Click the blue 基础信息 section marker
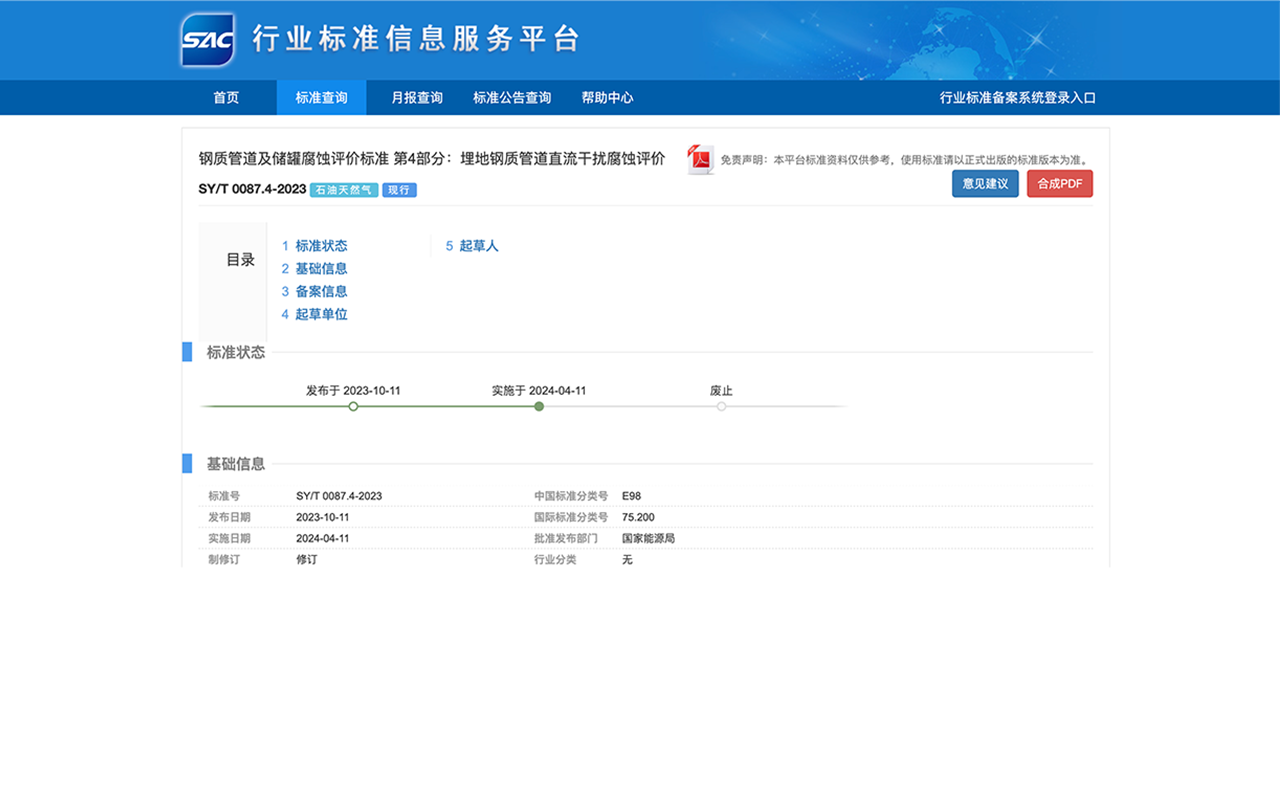The width and height of the screenshot is (1280, 800). point(186,463)
